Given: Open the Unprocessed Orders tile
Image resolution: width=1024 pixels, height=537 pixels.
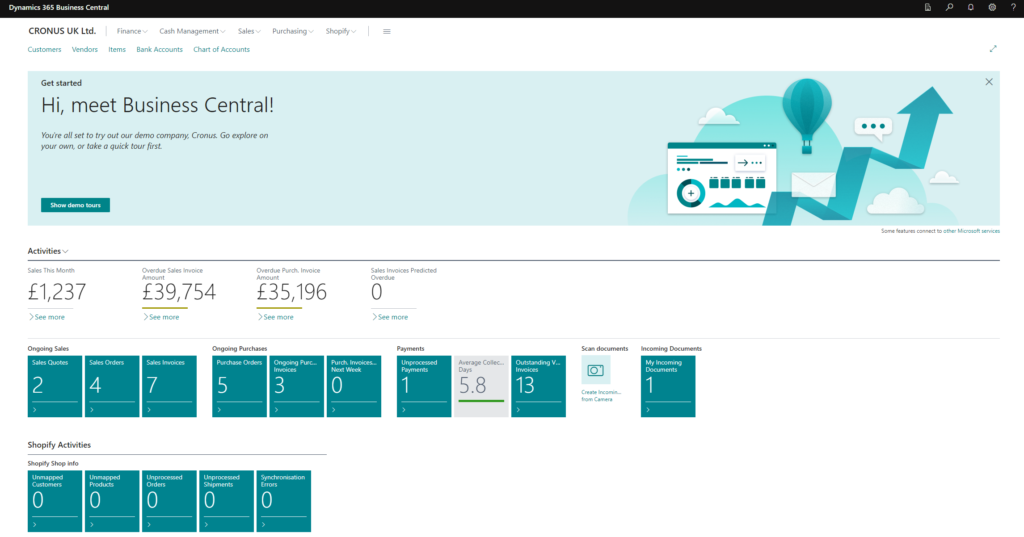Looking at the screenshot, I should 169,501.
